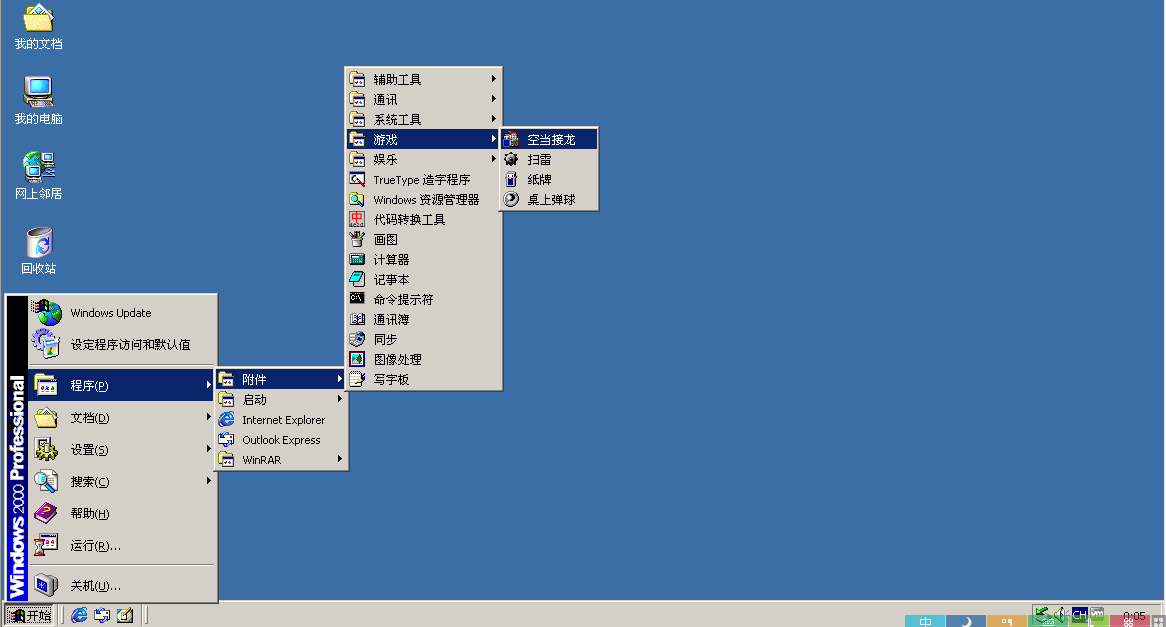
Task: Start the 纸牌 Solitaire game
Action: [x=549, y=179]
